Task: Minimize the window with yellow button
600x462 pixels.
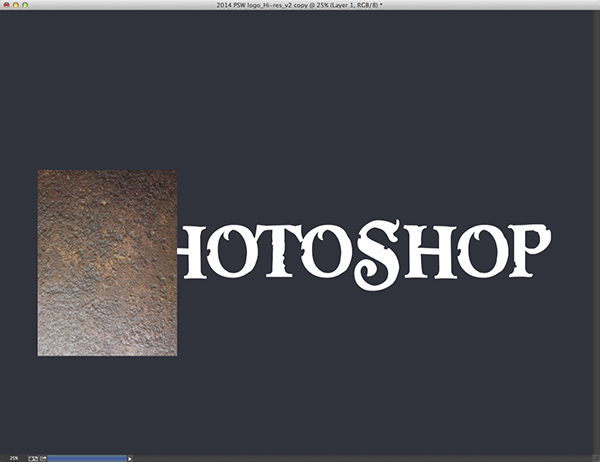Action: pyautogui.click(x=16, y=5)
